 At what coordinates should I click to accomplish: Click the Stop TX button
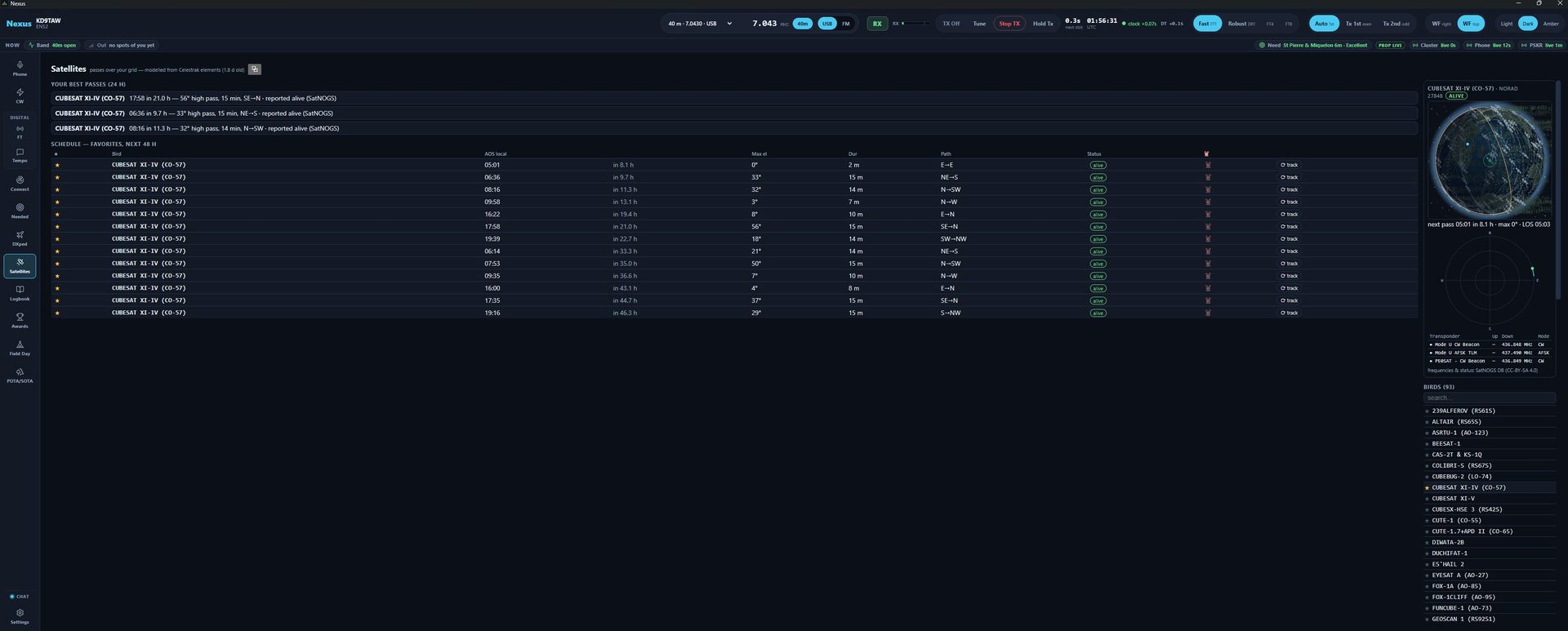(1009, 24)
